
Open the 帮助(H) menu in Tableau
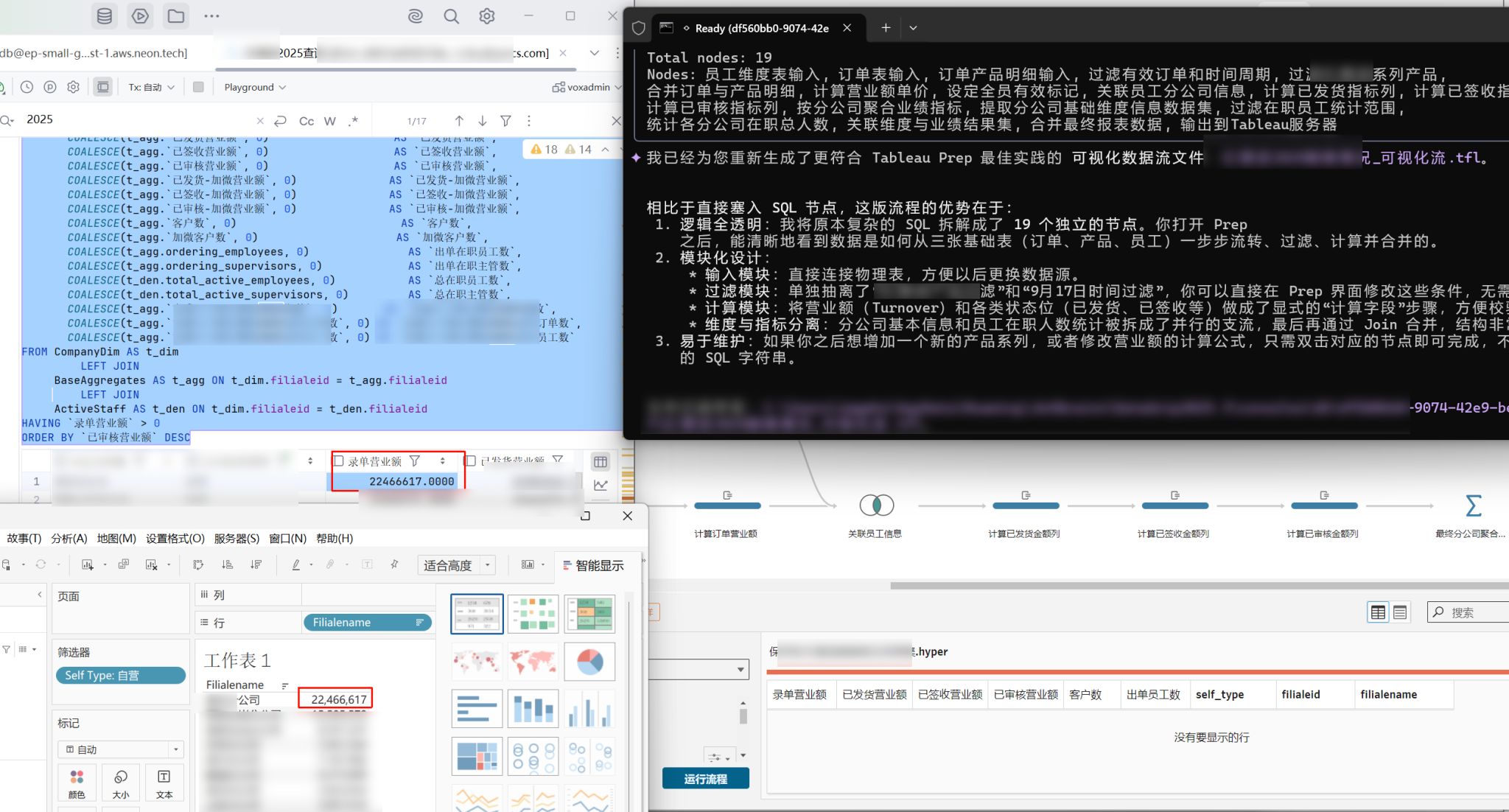[x=335, y=539]
